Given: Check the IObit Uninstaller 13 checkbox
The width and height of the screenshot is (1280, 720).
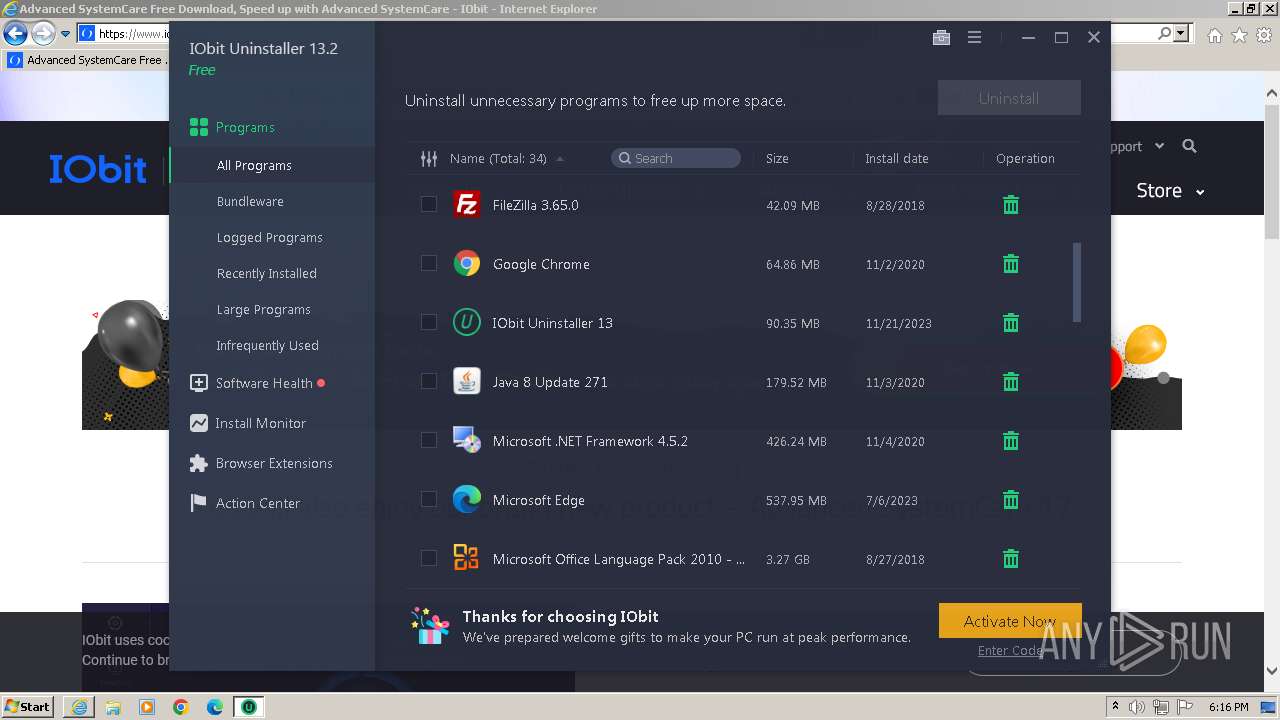Looking at the screenshot, I should [429, 323].
